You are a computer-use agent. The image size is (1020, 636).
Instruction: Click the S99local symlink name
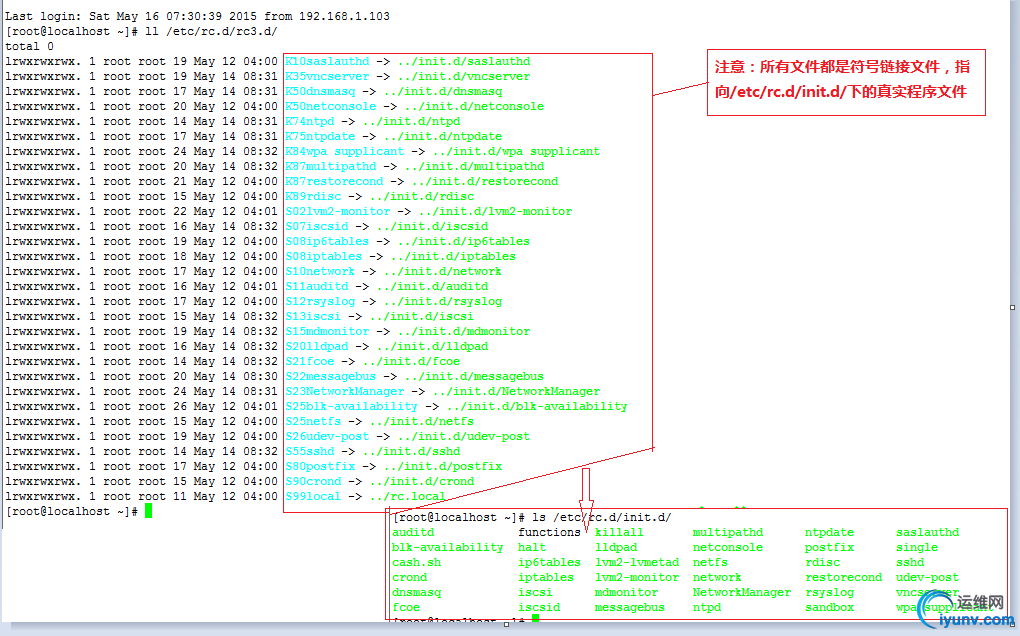tap(313, 496)
